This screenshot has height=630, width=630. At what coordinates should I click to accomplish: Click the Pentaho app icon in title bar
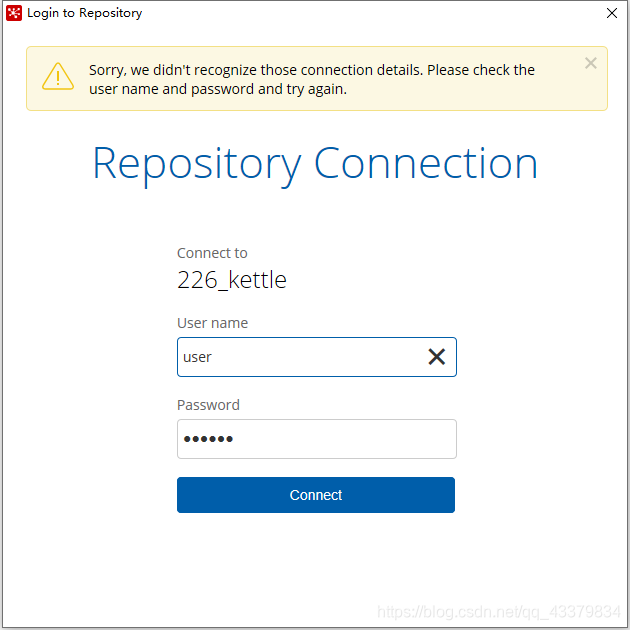click(x=14, y=13)
